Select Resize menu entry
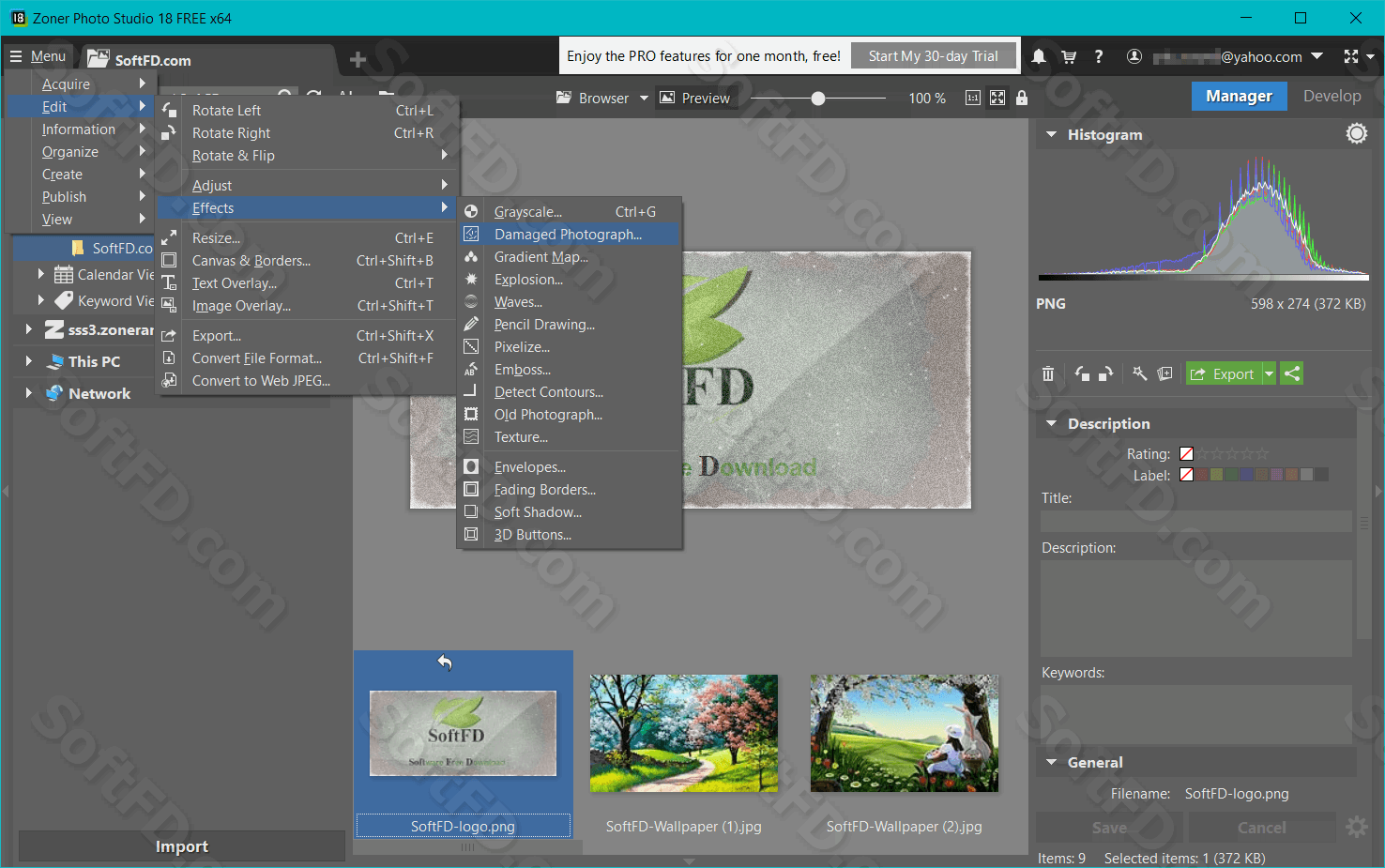Image resolution: width=1385 pixels, height=868 pixels. click(307, 238)
